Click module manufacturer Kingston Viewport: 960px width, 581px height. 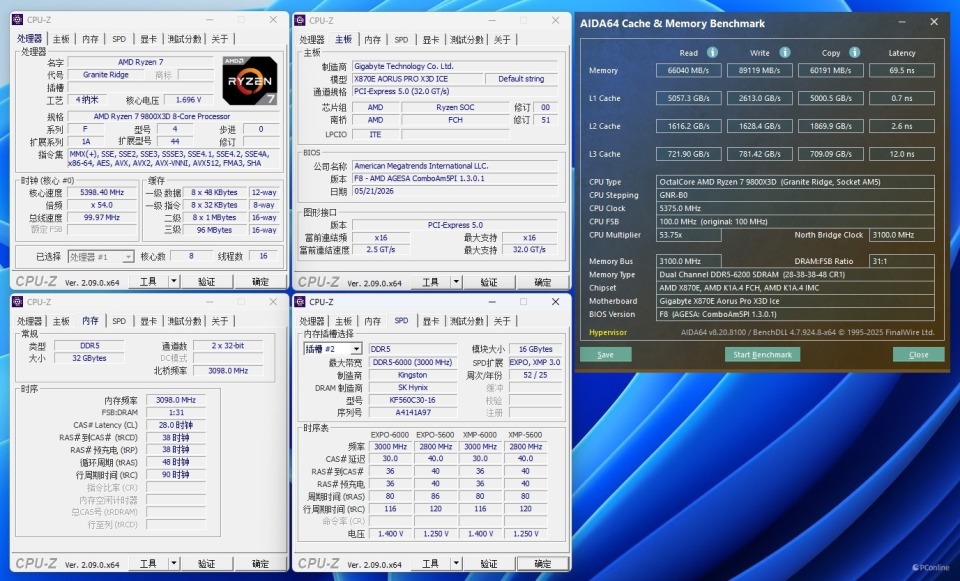pos(412,375)
